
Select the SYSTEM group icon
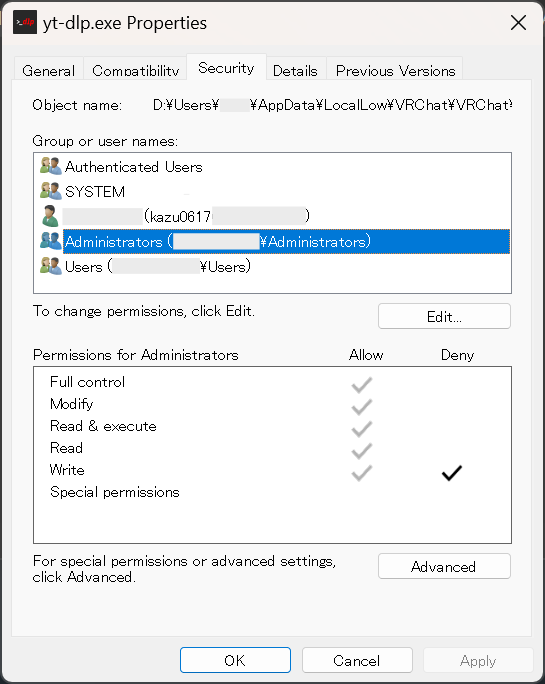coord(51,191)
